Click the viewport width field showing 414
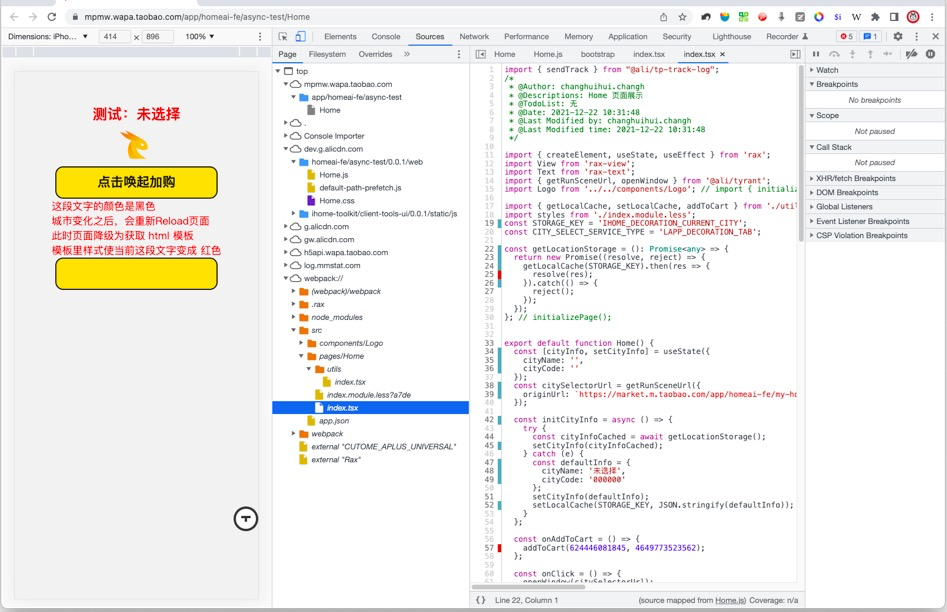Image resolution: width=947 pixels, height=612 pixels. (x=115, y=37)
